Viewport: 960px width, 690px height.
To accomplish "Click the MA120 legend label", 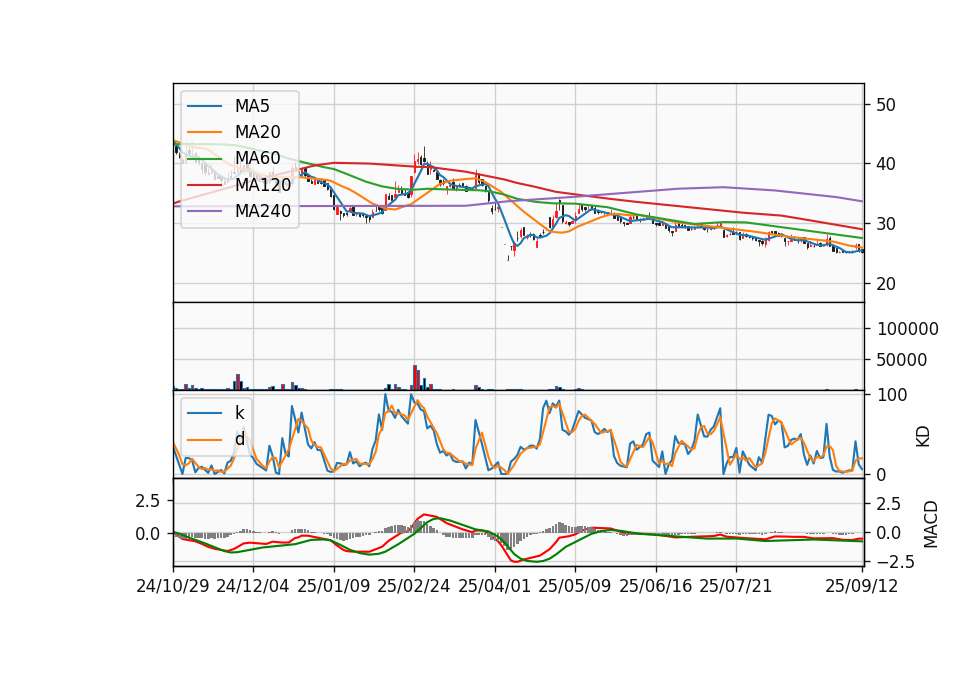I will tap(263, 185).
